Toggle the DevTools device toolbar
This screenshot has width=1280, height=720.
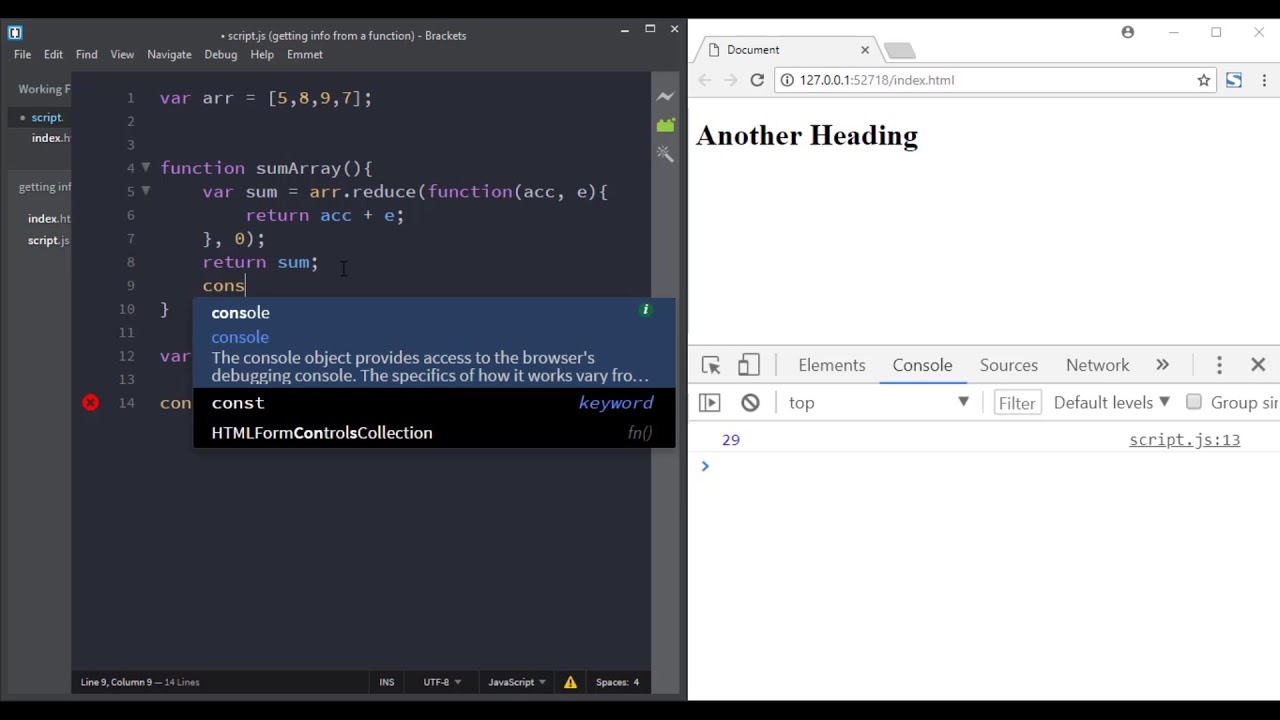point(749,365)
